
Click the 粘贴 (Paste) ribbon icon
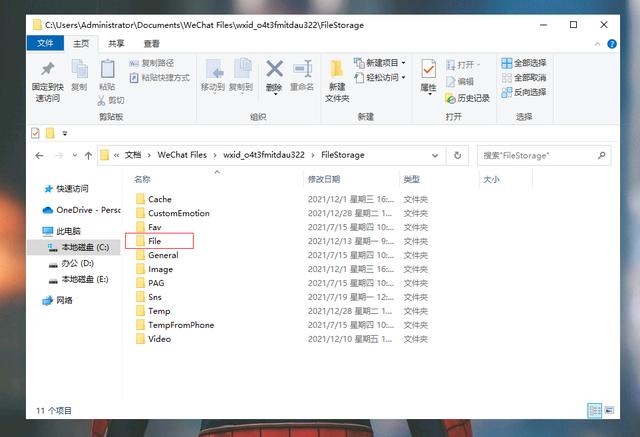pyautogui.click(x=107, y=71)
